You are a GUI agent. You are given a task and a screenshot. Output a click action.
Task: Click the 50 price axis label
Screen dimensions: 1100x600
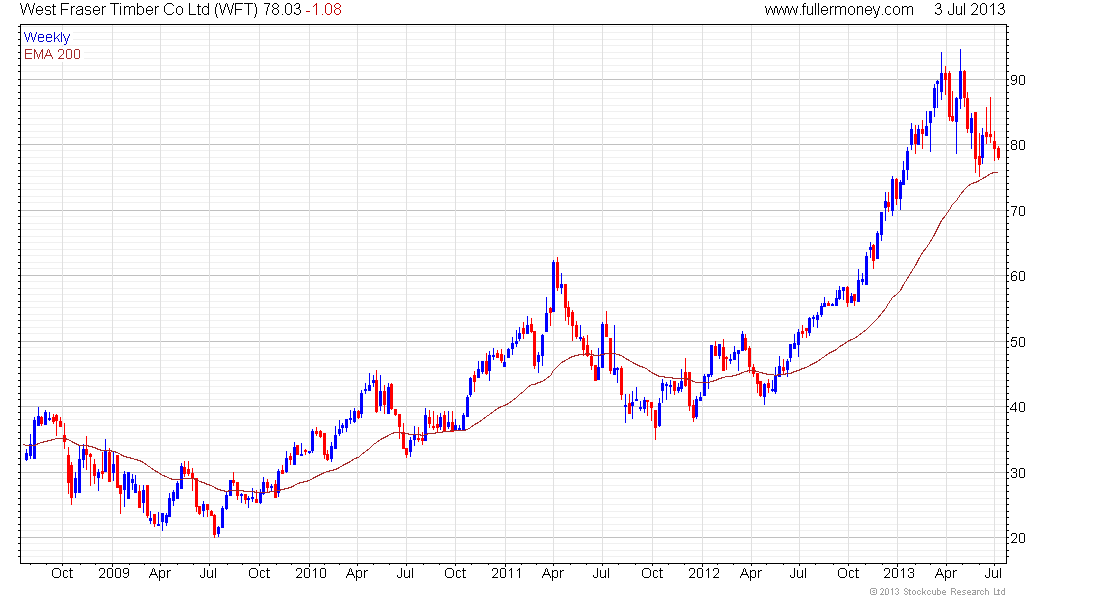point(1017,342)
